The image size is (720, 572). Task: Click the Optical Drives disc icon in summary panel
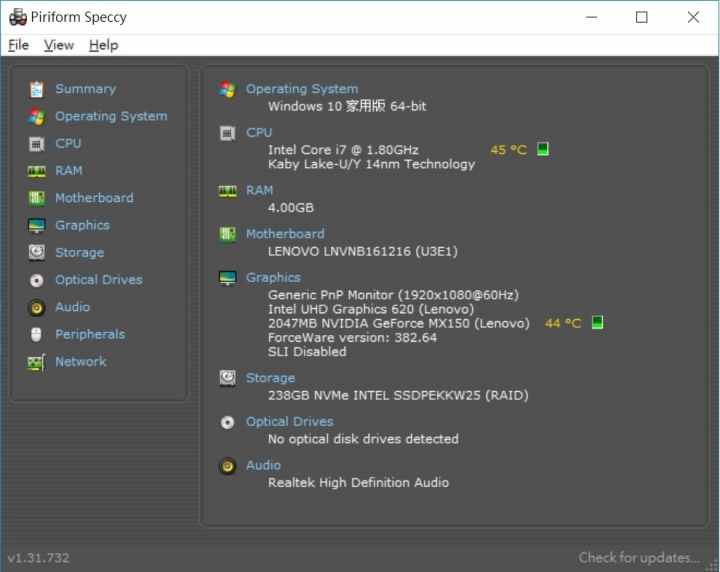tap(227, 422)
